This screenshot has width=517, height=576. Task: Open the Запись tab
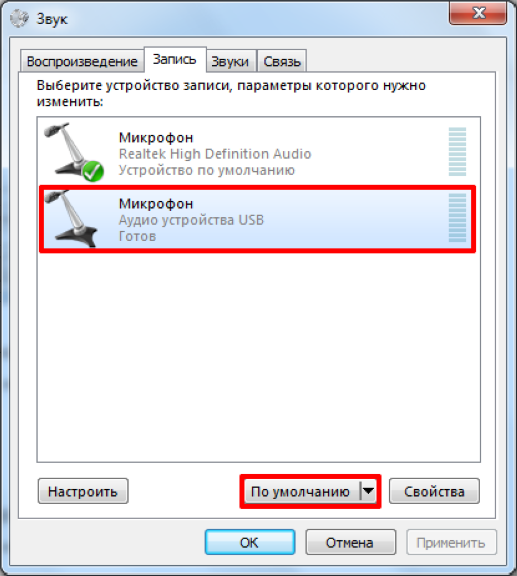175,60
